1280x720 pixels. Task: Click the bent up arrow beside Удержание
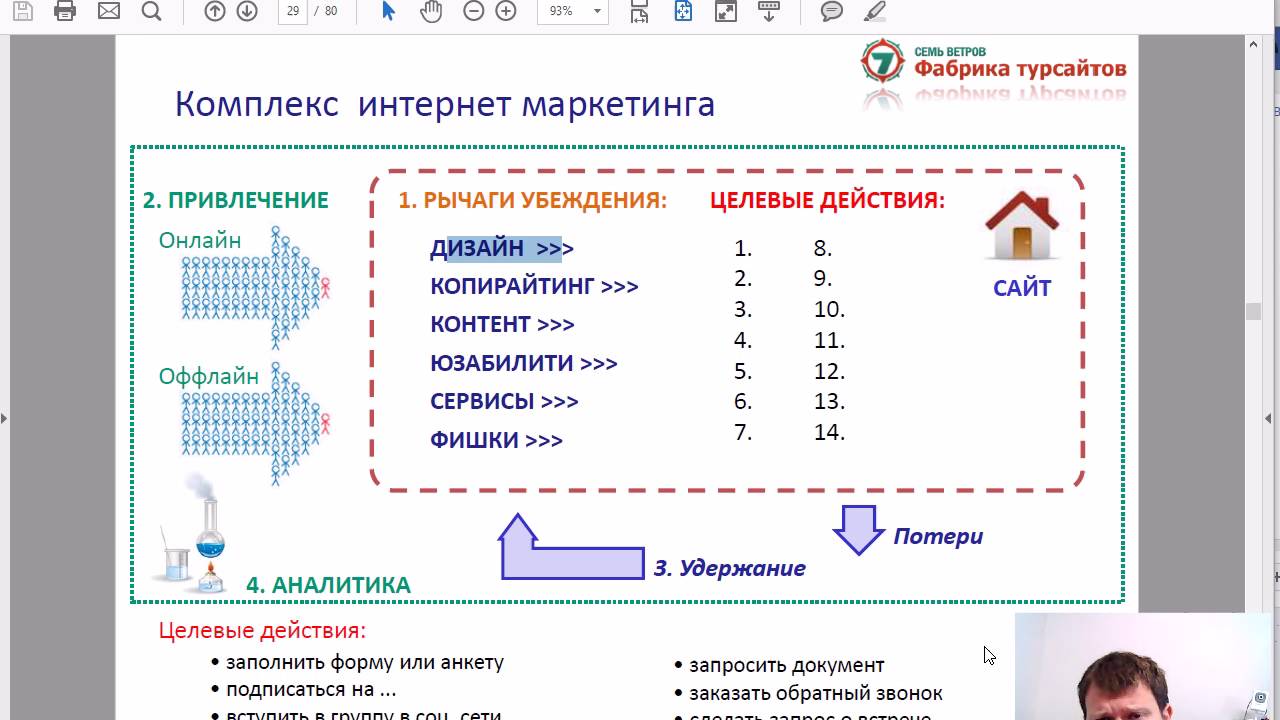(572, 547)
